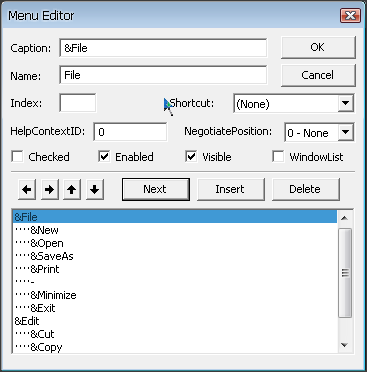Enable the WindowList checkbox
Viewport: 367px width, 372px height.
point(278,157)
